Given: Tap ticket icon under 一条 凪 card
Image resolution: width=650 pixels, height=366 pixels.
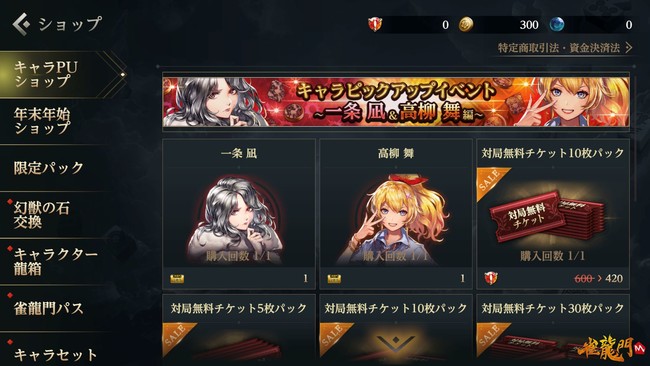Looking at the screenshot, I should [x=177, y=279].
